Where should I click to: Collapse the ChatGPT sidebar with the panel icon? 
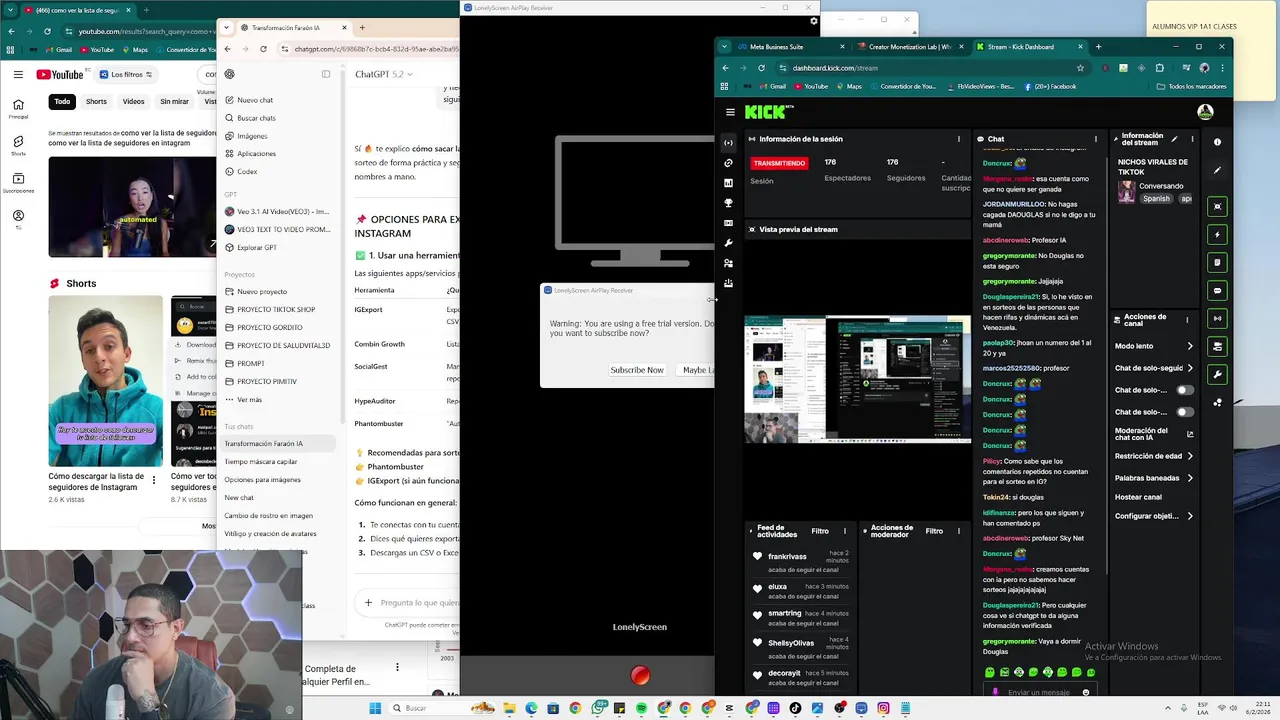(326, 74)
